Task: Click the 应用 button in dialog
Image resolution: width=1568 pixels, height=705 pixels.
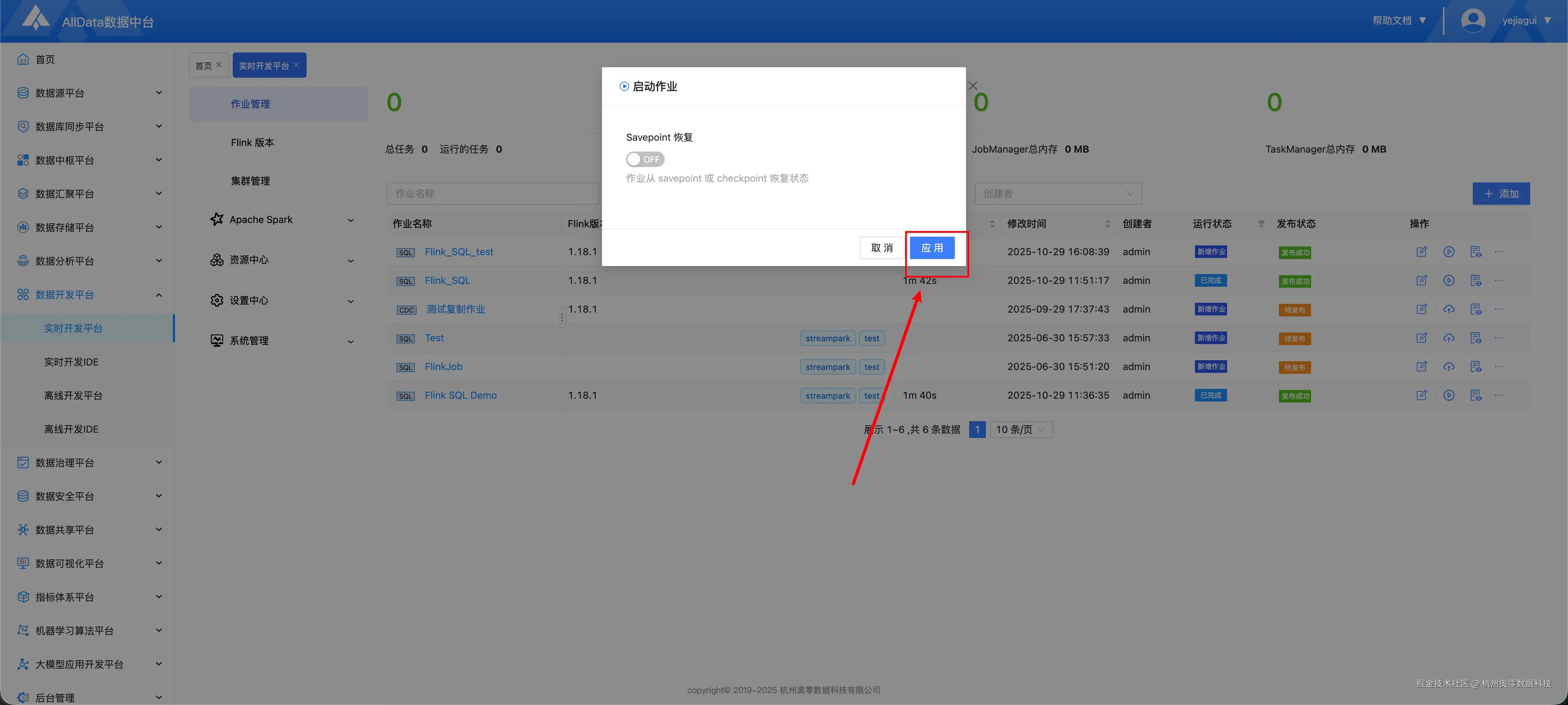Action: 931,248
